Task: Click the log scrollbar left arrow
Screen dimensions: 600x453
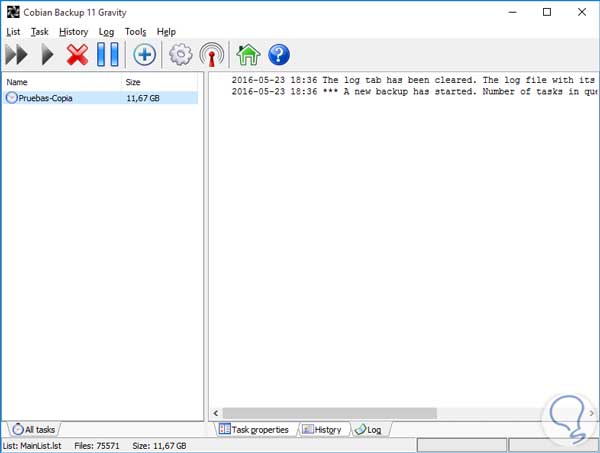Action: pos(216,413)
